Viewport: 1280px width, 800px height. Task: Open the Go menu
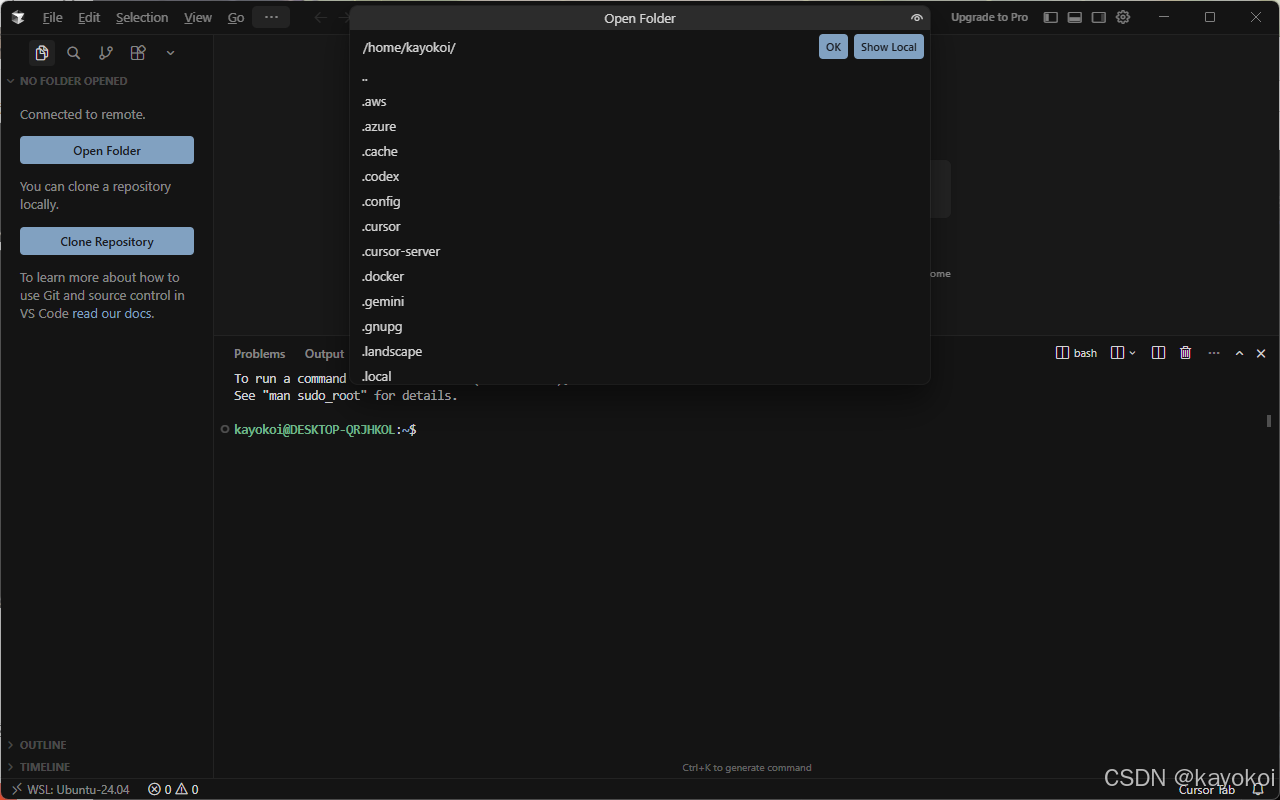(x=236, y=17)
